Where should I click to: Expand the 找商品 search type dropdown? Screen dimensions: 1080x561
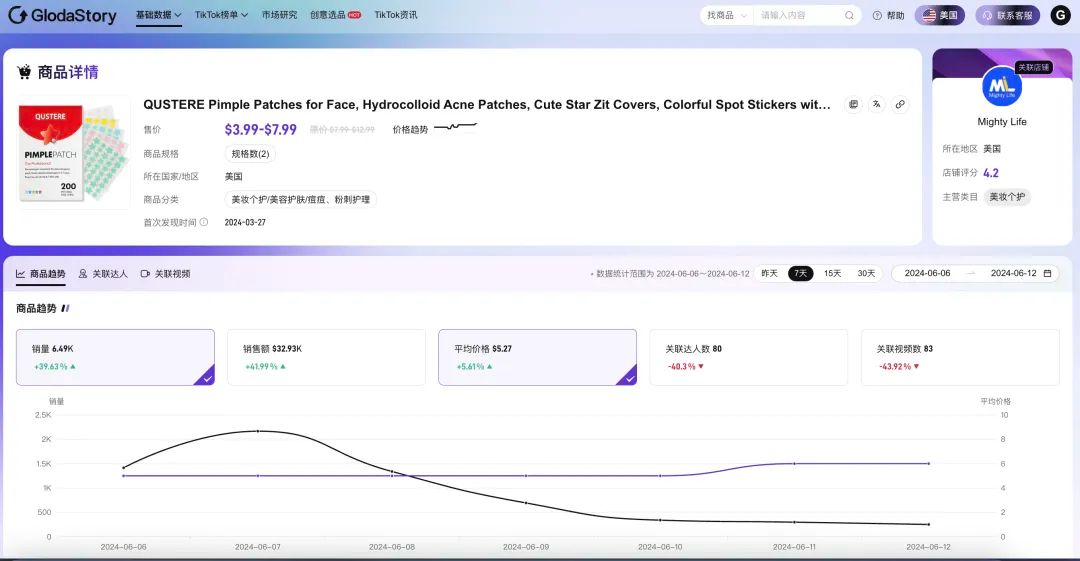pyautogui.click(x=727, y=15)
